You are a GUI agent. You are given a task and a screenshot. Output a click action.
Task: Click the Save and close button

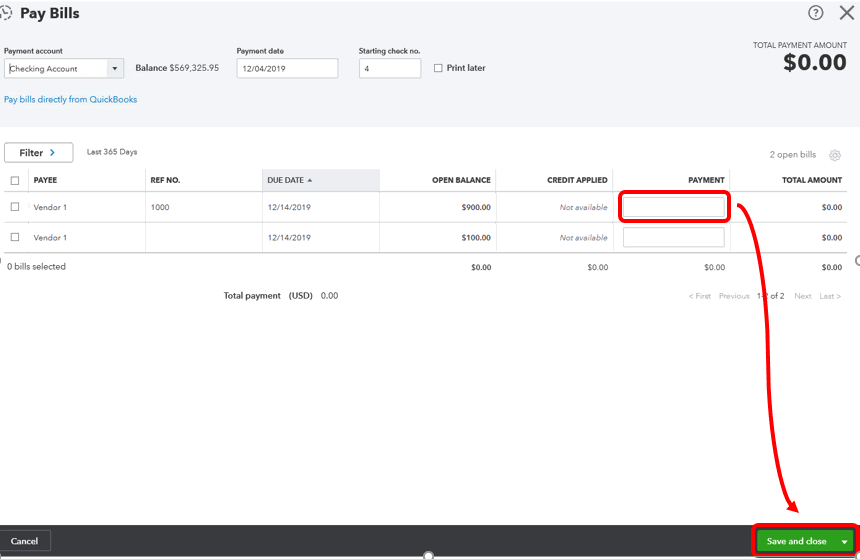click(796, 541)
